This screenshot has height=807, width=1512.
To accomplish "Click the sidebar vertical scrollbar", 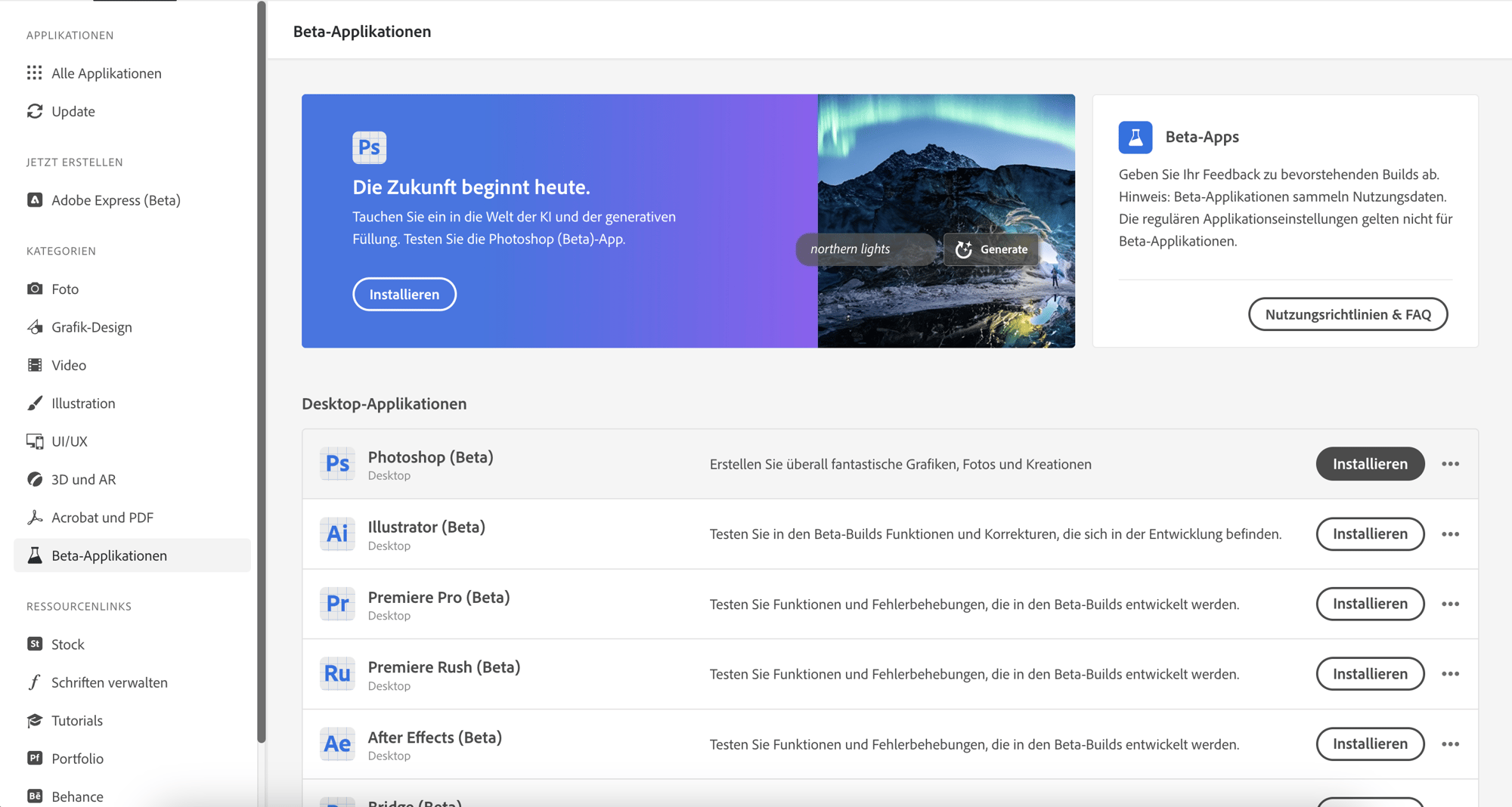I will [262, 370].
